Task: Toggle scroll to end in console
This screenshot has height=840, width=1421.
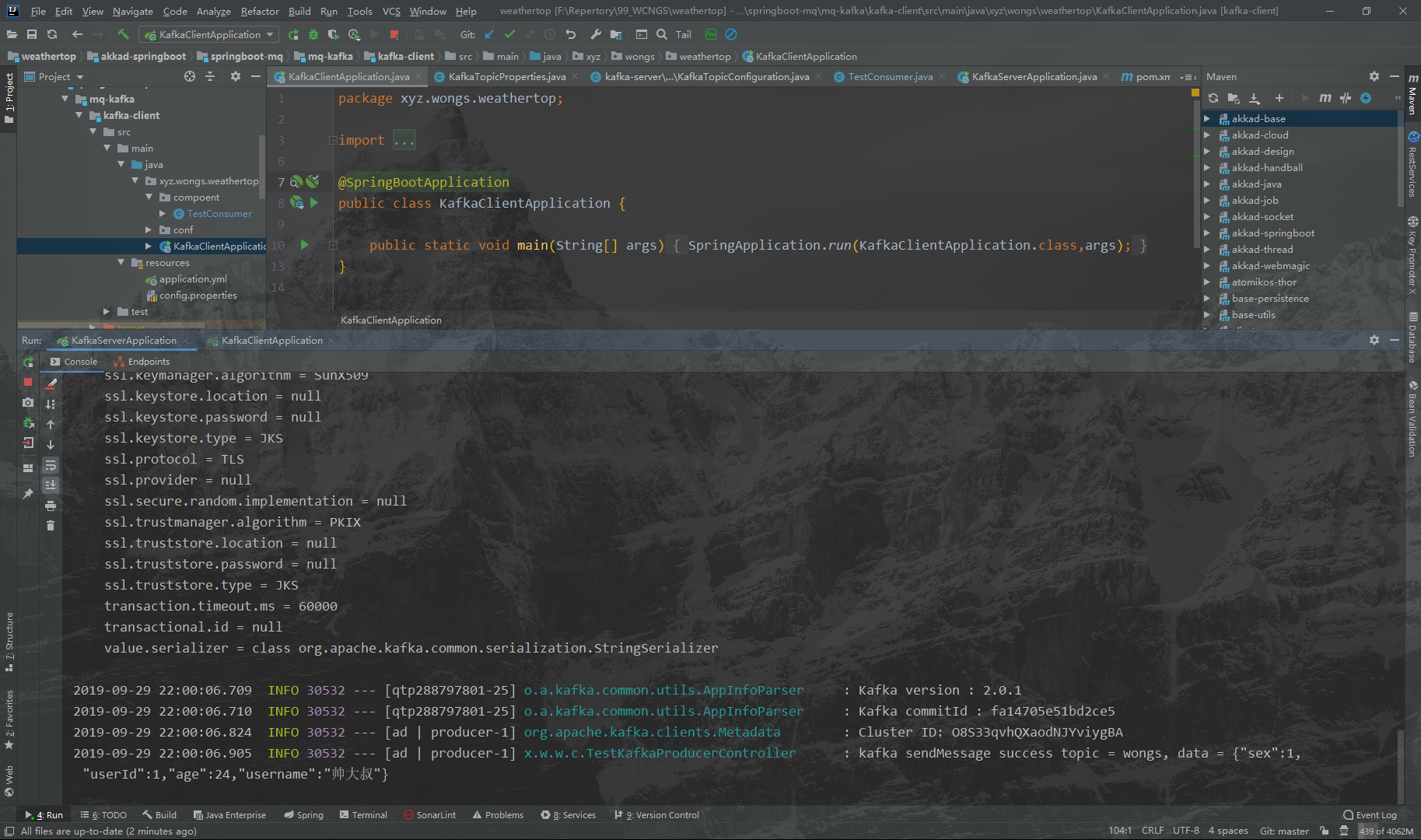Action: [x=51, y=485]
